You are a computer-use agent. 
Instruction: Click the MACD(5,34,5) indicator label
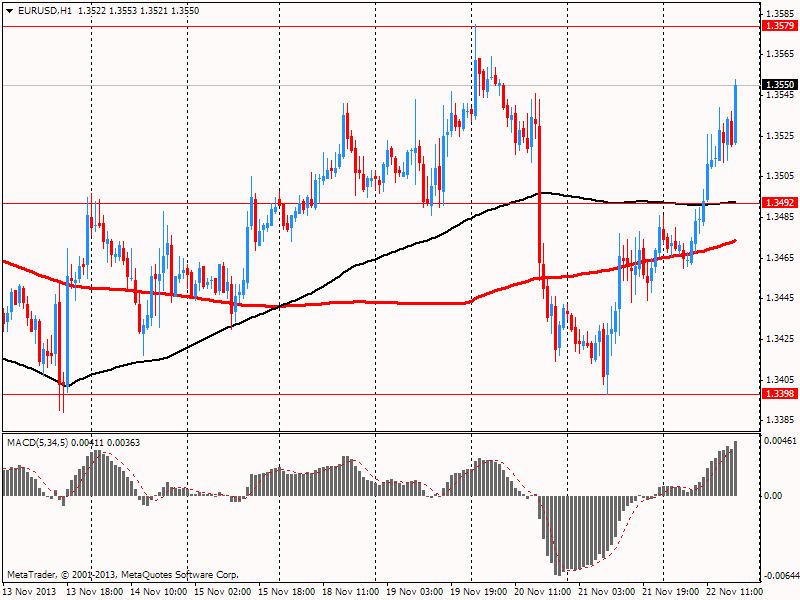pos(39,441)
